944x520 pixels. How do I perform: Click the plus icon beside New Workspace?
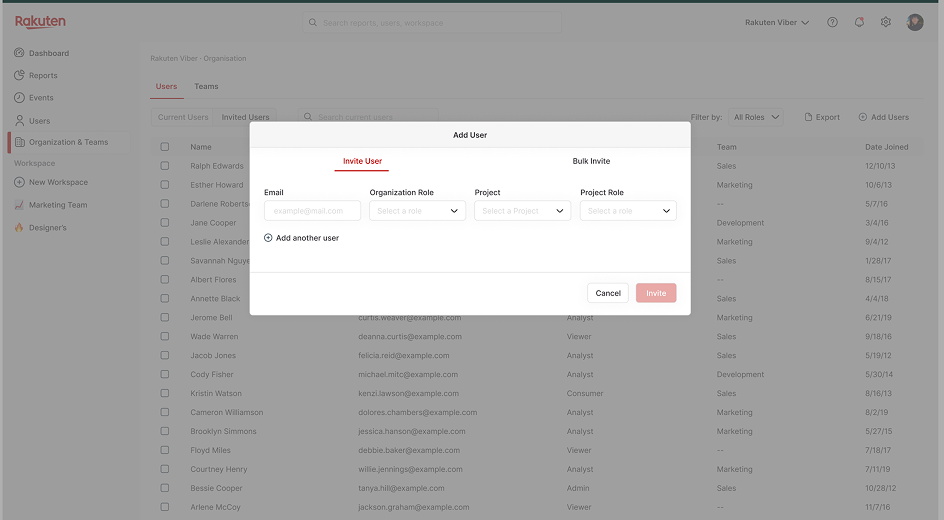point(19,182)
